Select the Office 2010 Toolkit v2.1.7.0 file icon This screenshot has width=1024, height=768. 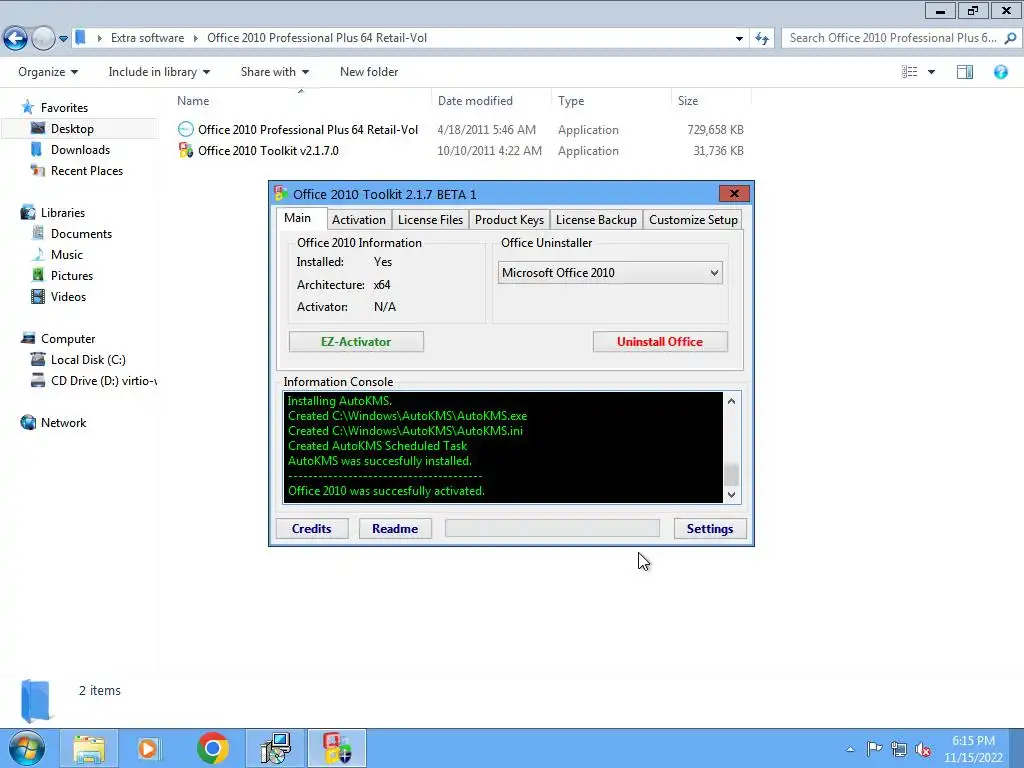coord(185,150)
